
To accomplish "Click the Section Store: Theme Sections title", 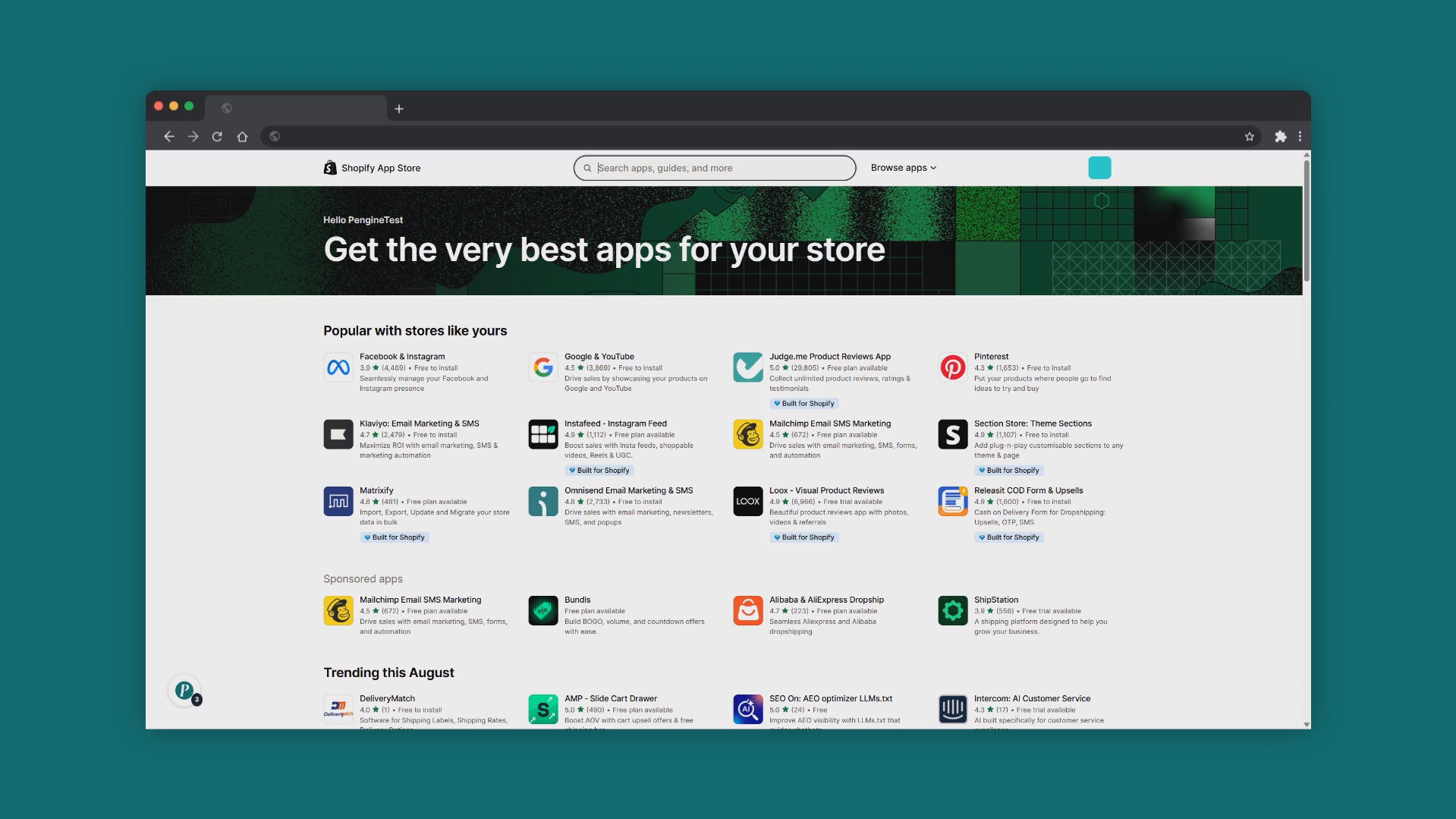I will coord(1033,424).
